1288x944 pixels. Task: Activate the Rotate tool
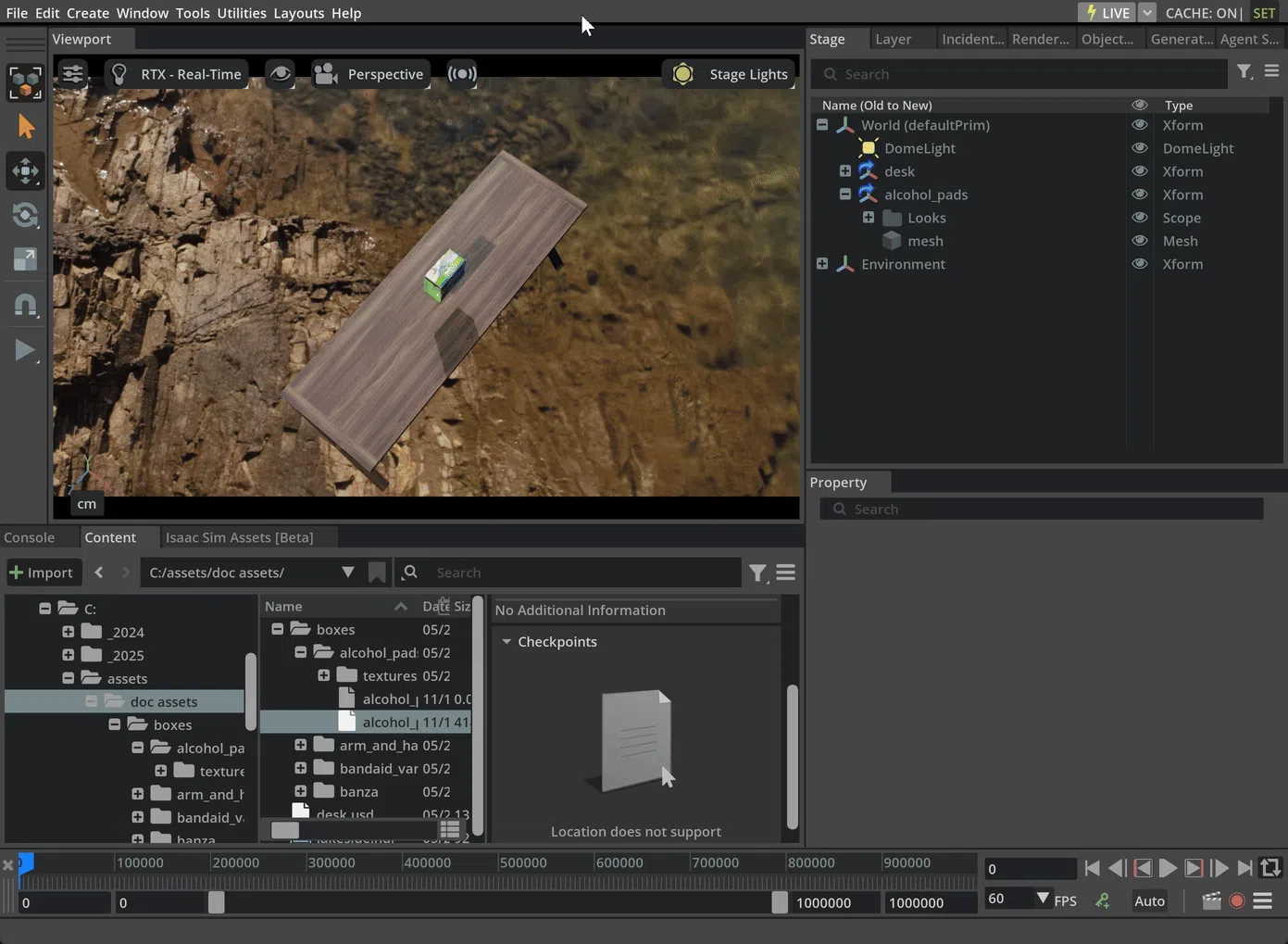coord(25,215)
